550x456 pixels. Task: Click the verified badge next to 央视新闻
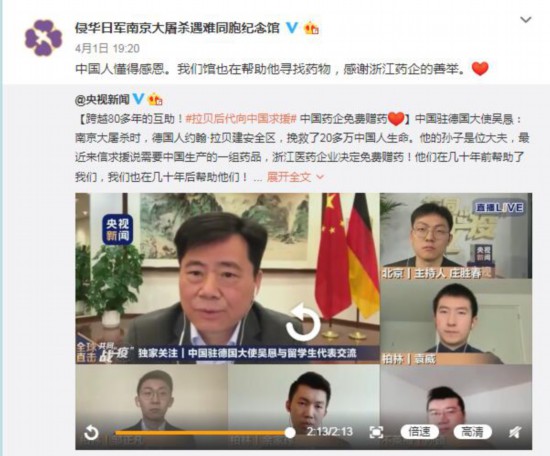tap(138, 99)
